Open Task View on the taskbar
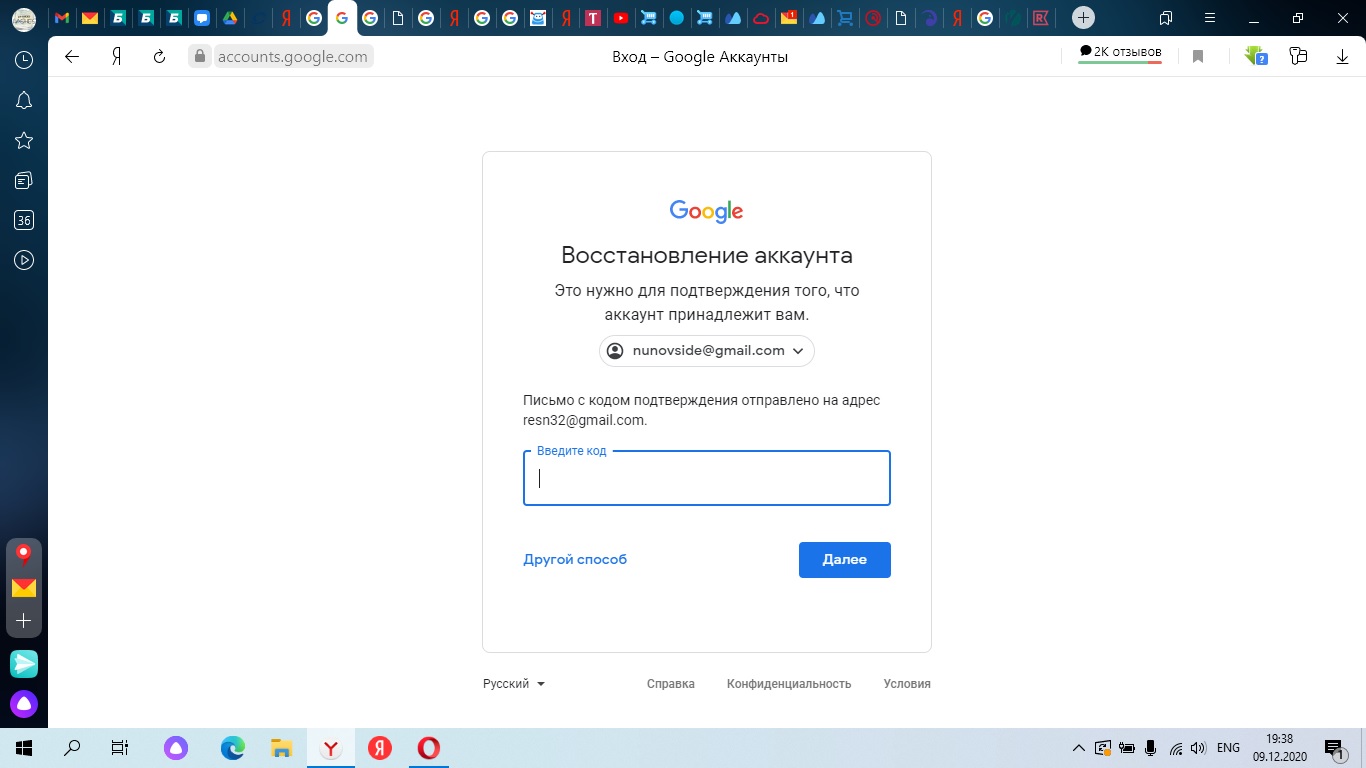 click(119, 748)
